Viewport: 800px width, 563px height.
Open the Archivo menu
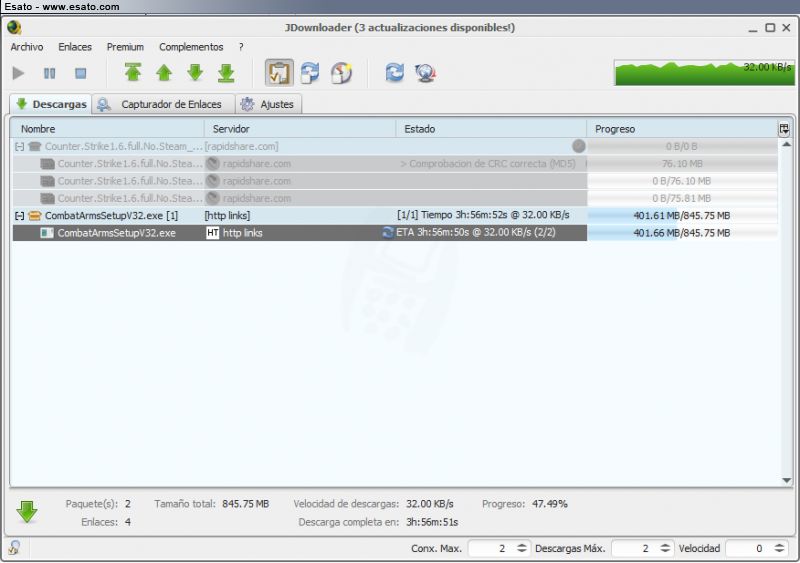click(x=27, y=47)
